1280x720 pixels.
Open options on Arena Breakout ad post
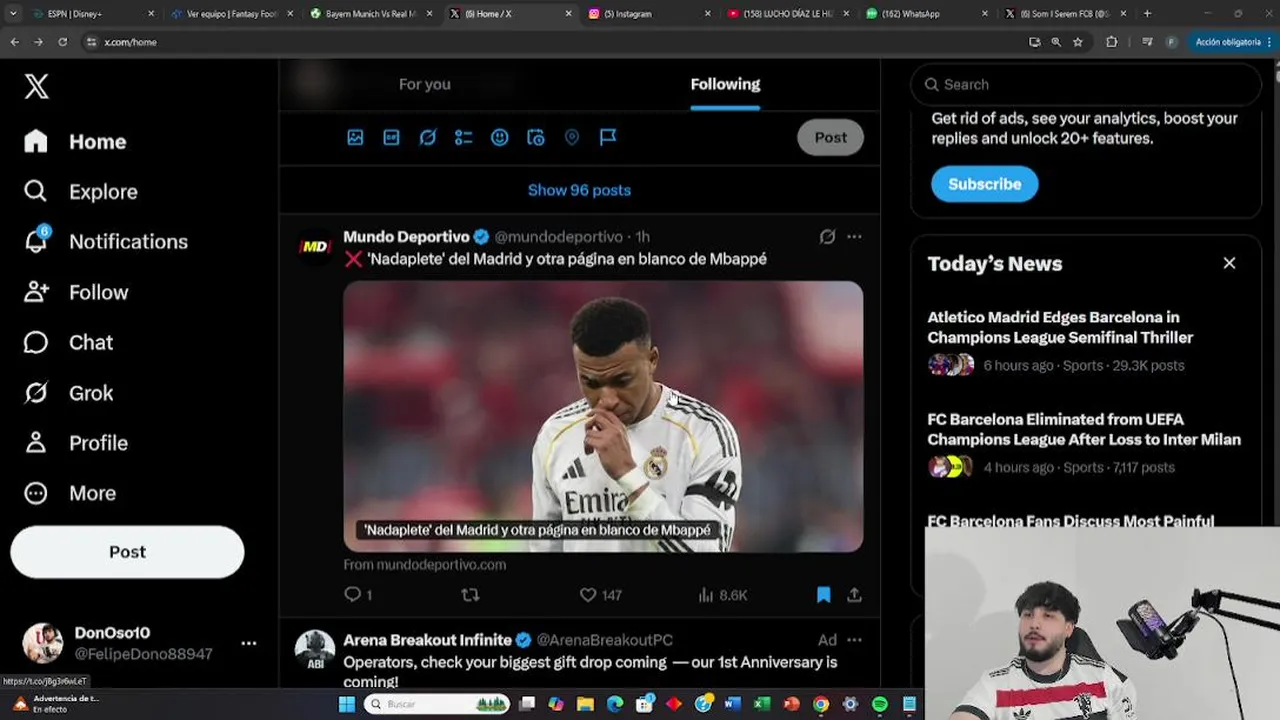(854, 640)
